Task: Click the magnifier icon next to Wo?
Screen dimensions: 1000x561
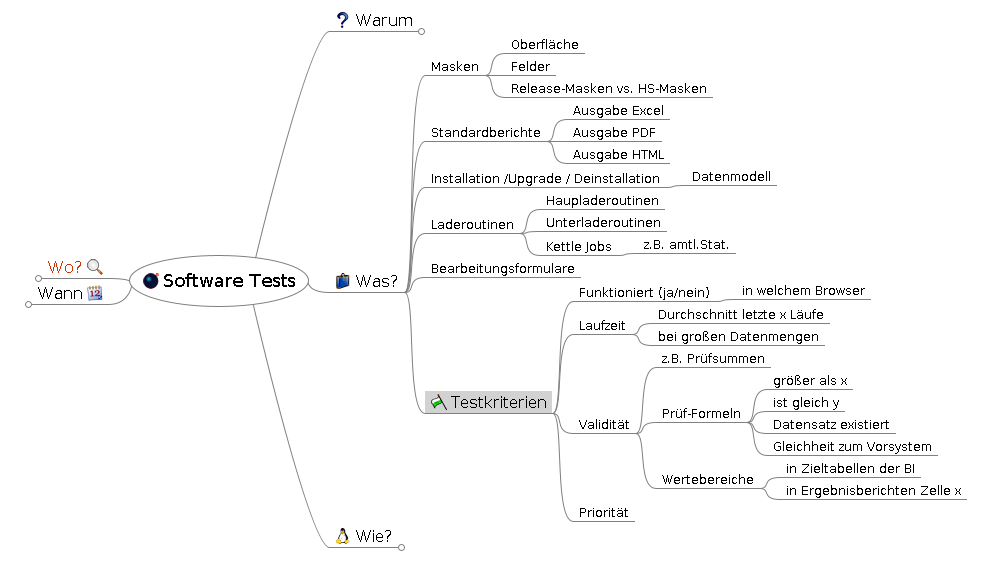Action: (x=95, y=267)
